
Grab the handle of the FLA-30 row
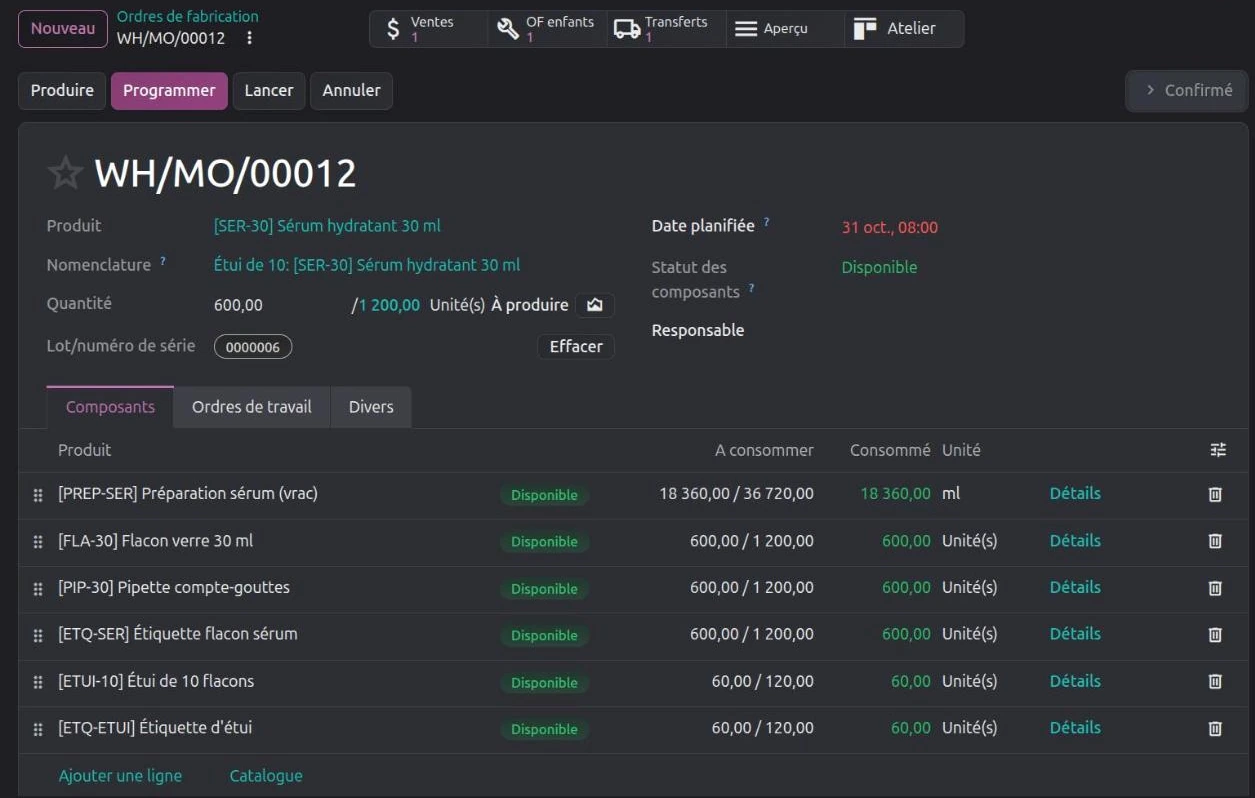(38, 542)
